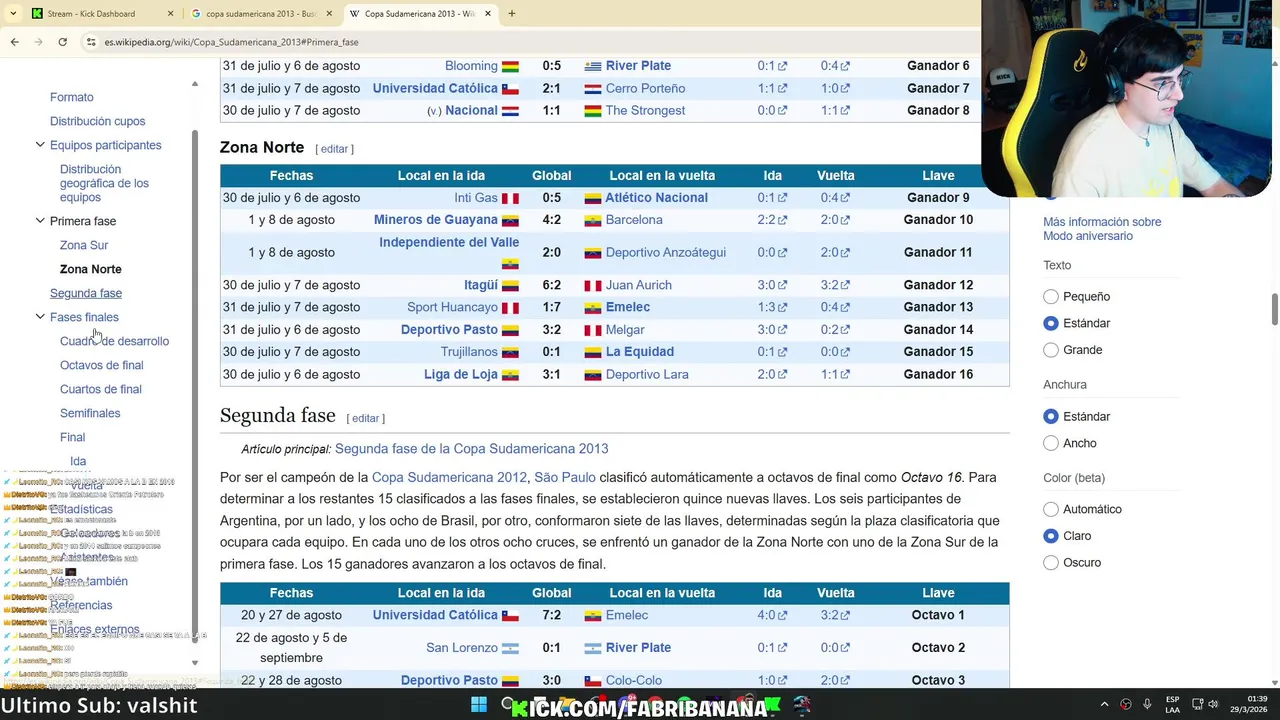Close the copa sudamericana 2013 Google tab
The image size is (1280, 720).
329,14
